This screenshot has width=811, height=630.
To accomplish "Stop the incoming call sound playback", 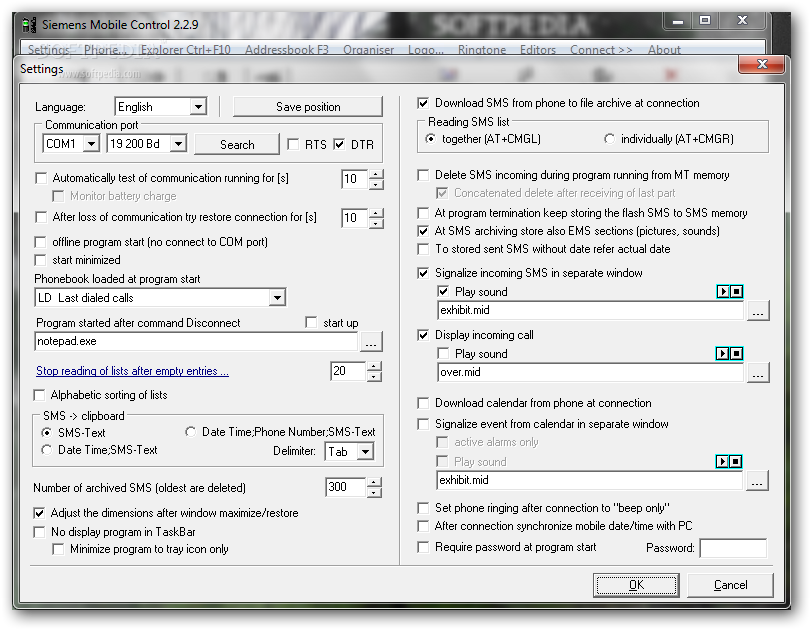I will 736,354.
